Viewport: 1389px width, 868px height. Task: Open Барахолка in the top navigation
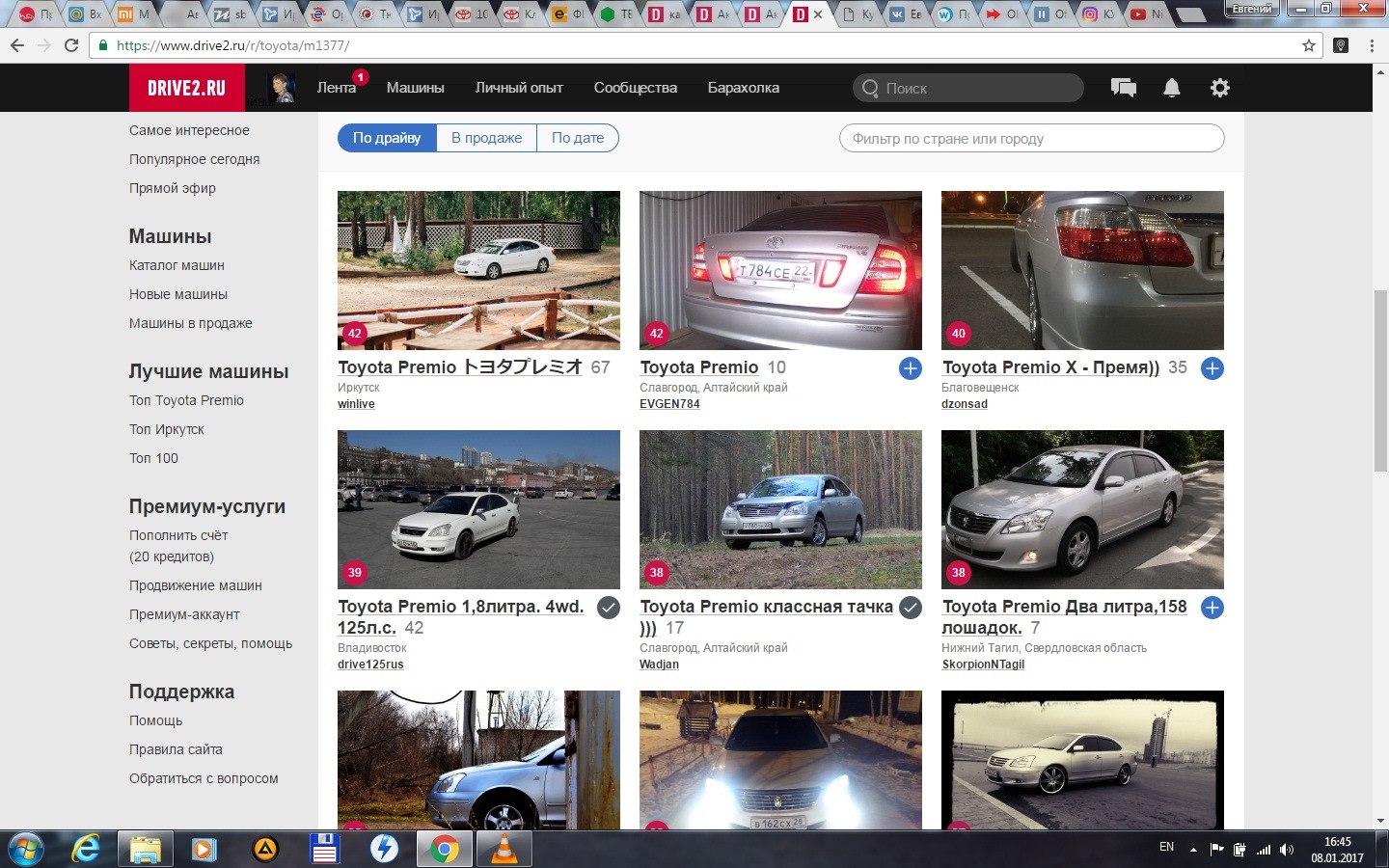pos(744,88)
